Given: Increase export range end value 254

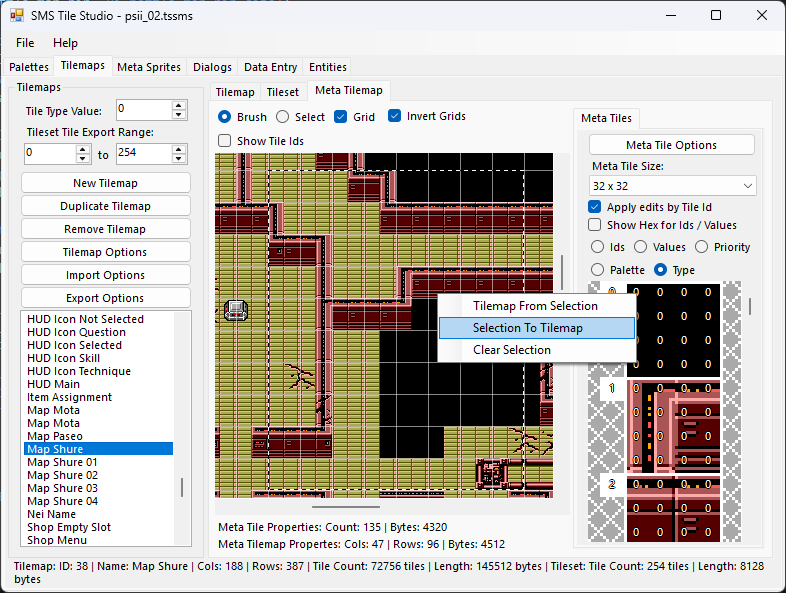Looking at the screenshot, I should (178, 149).
